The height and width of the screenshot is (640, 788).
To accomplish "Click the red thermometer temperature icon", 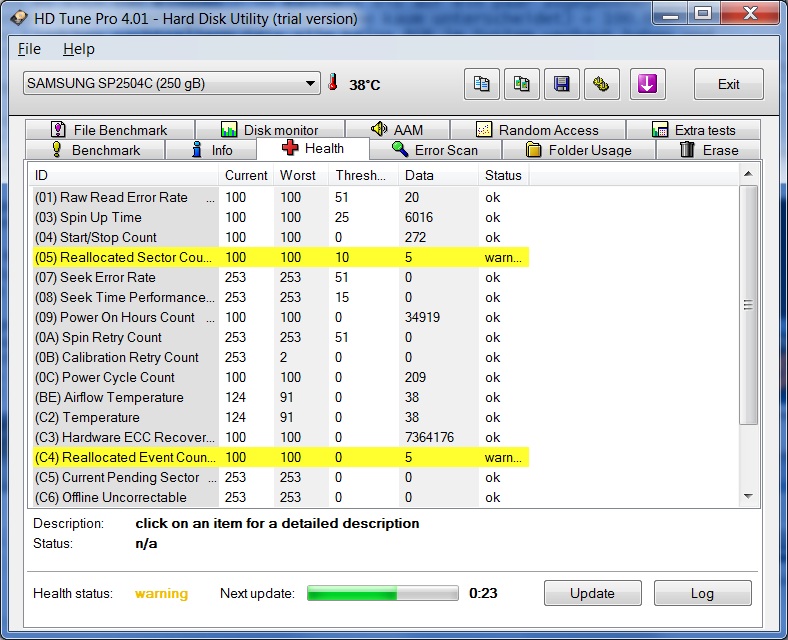I will tap(333, 82).
